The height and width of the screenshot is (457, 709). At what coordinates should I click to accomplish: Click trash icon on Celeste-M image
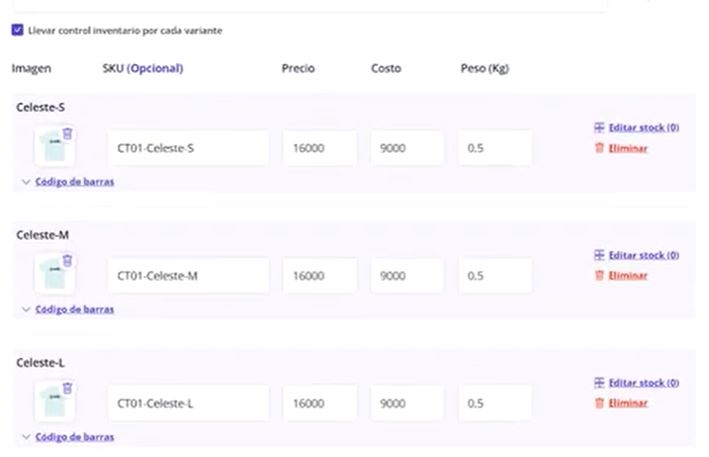pyautogui.click(x=67, y=261)
